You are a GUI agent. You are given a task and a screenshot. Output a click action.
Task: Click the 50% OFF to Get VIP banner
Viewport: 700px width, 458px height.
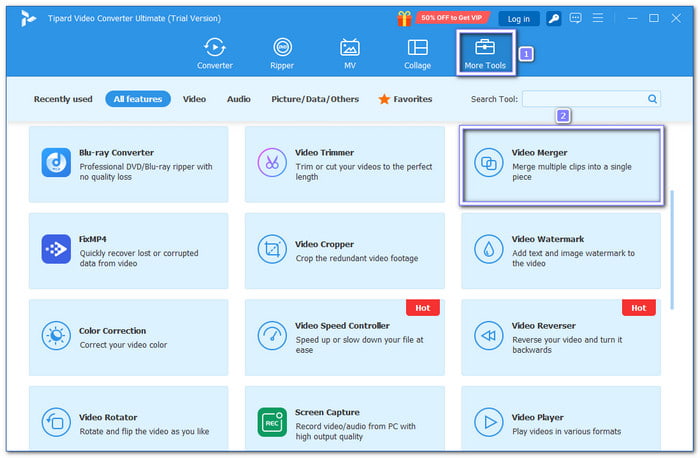pos(452,18)
